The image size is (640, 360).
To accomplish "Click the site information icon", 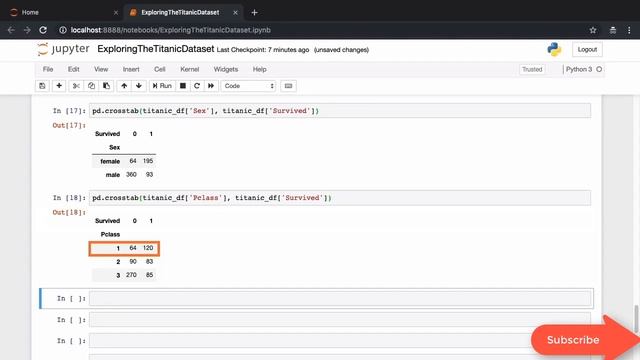I will point(63,30).
